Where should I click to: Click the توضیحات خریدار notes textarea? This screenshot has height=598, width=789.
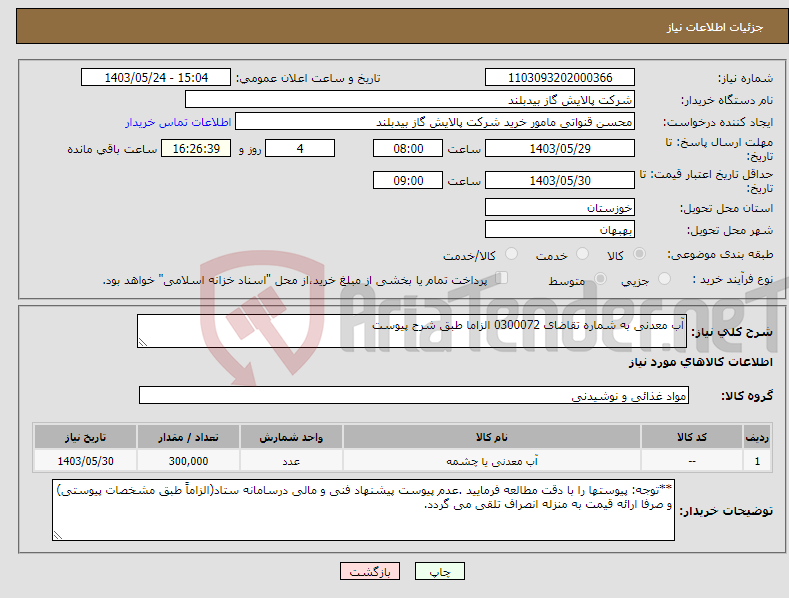click(363, 510)
